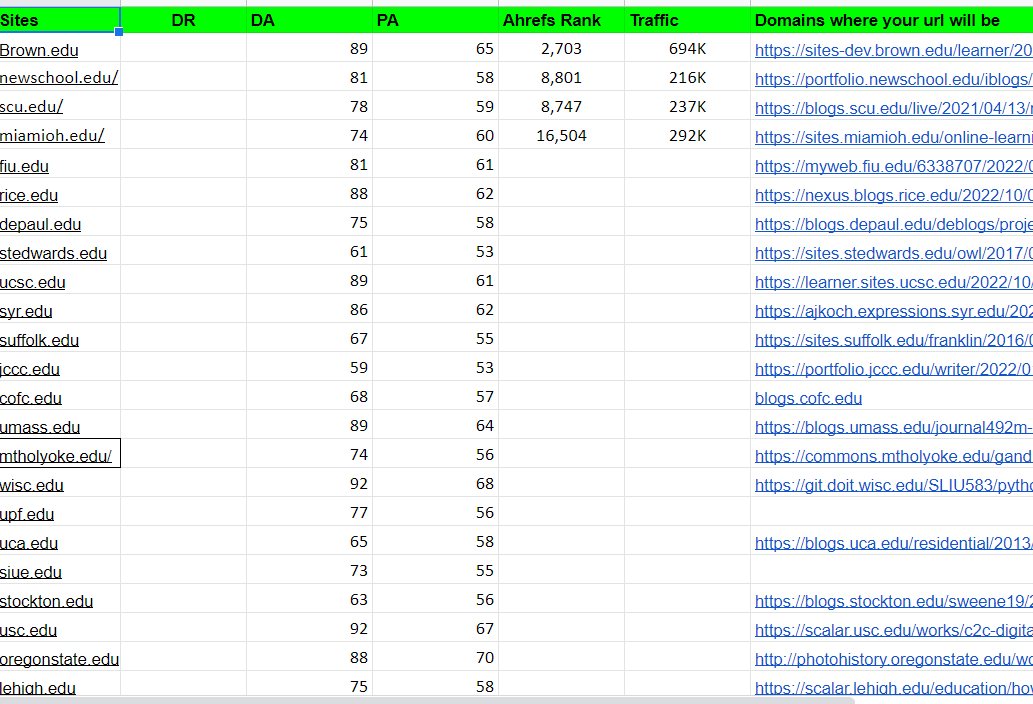Select Traffic value 694K
1033x704 pixels.
[x=687, y=49]
